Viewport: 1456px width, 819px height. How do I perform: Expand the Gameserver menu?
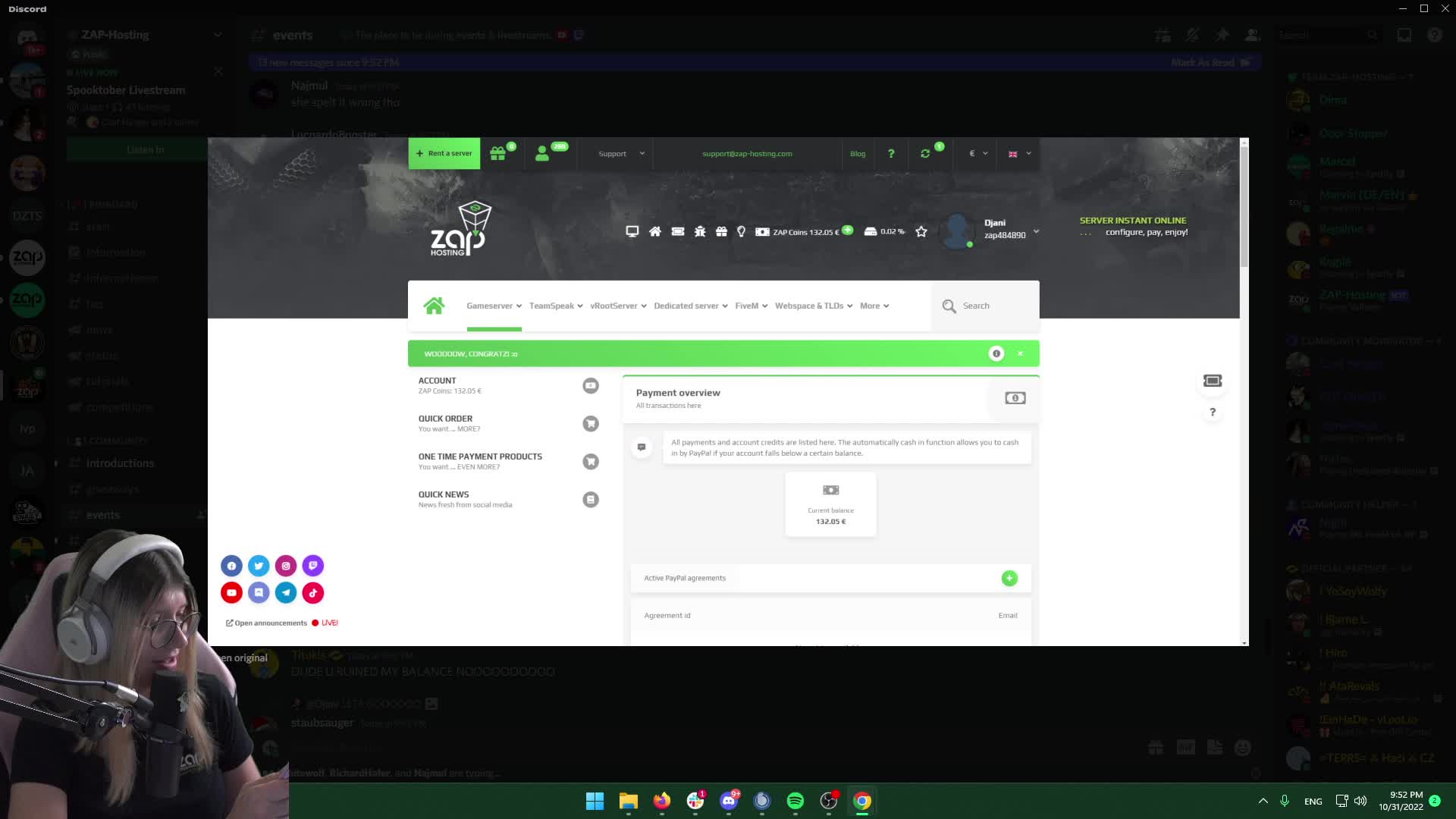[x=494, y=306]
